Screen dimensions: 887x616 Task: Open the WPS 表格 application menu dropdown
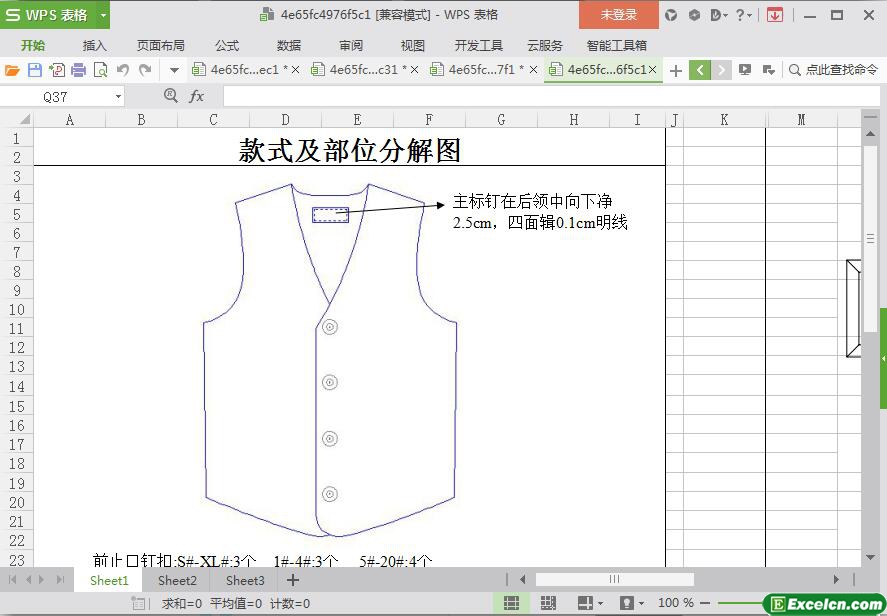click(x=104, y=15)
